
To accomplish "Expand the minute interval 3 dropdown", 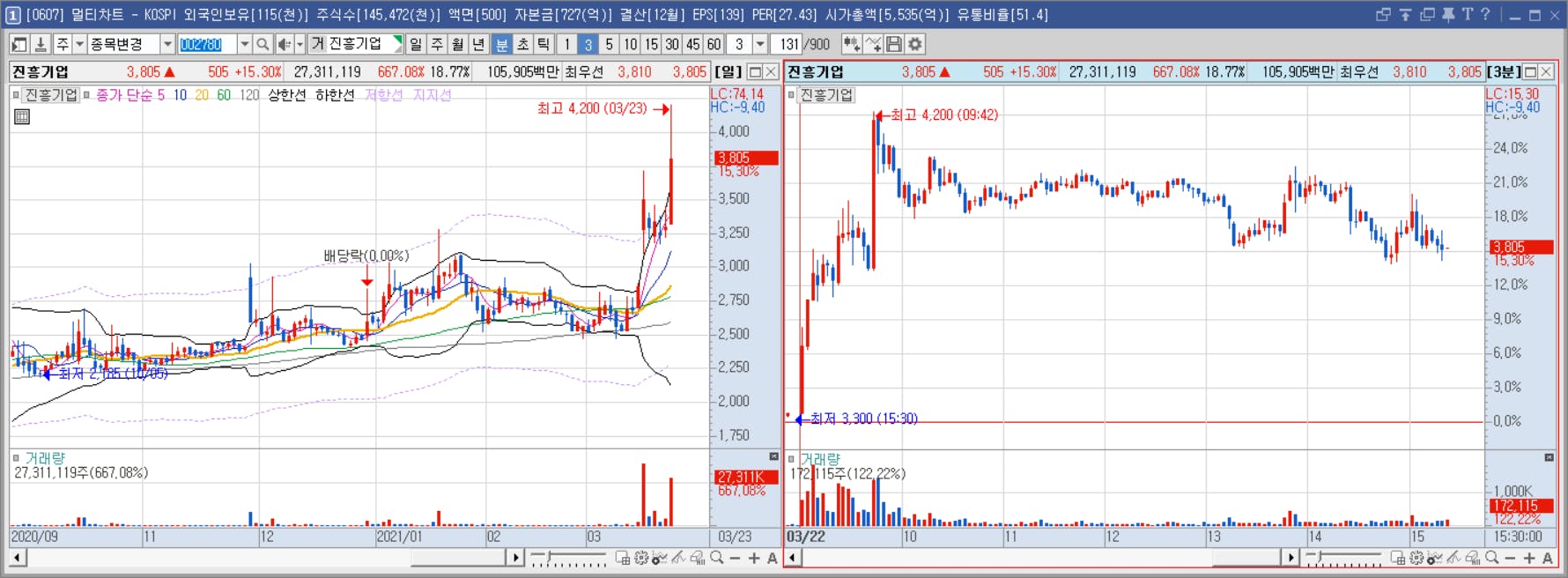I will pos(759,44).
